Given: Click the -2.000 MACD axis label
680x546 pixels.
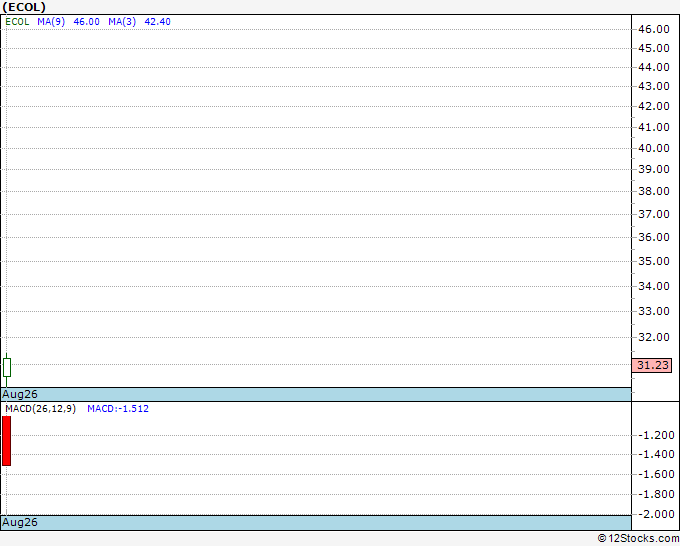Looking at the screenshot, I should (x=657, y=514).
